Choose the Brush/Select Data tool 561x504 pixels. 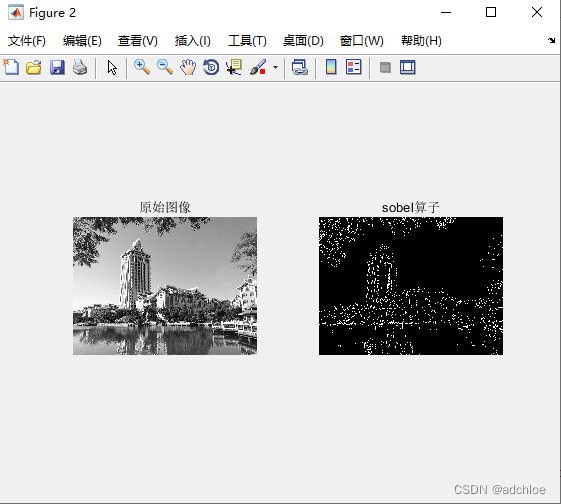(x=258, y=67)
